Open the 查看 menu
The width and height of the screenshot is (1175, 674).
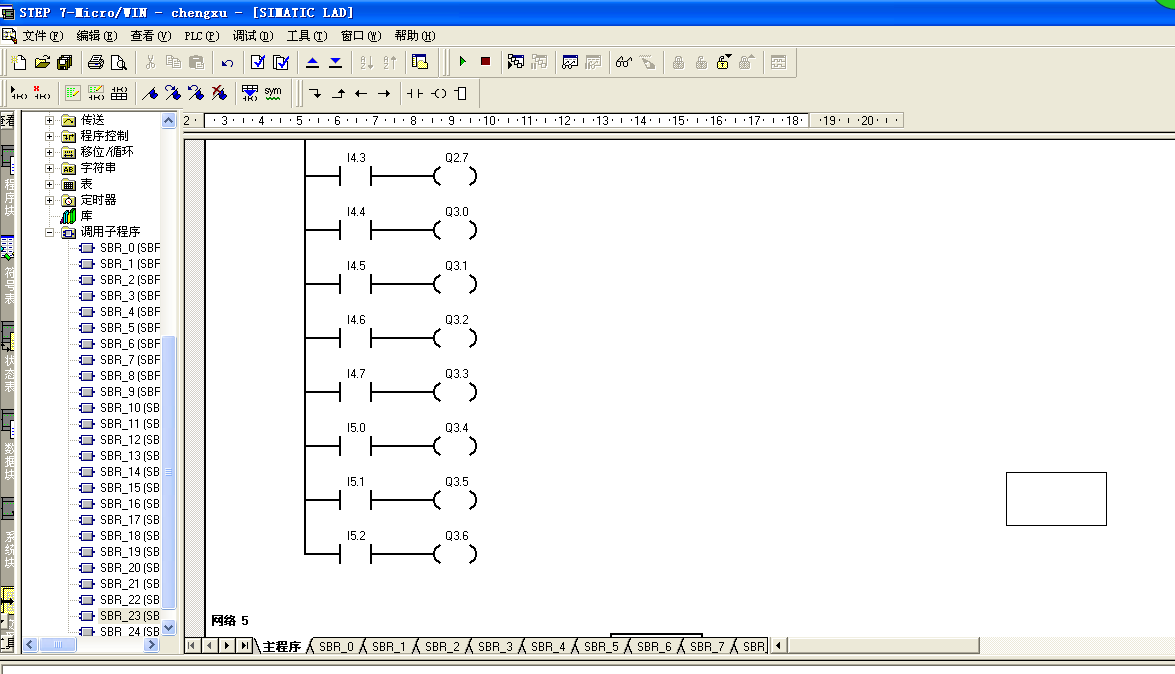coord(151,36)
